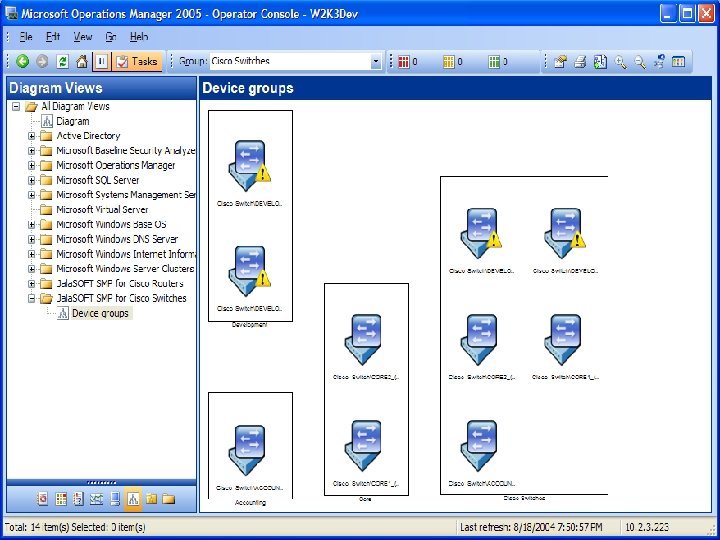Click Total 14 item(s) status bar text
The width and height of the screenshot is (720, 540).
click(75, 527)
